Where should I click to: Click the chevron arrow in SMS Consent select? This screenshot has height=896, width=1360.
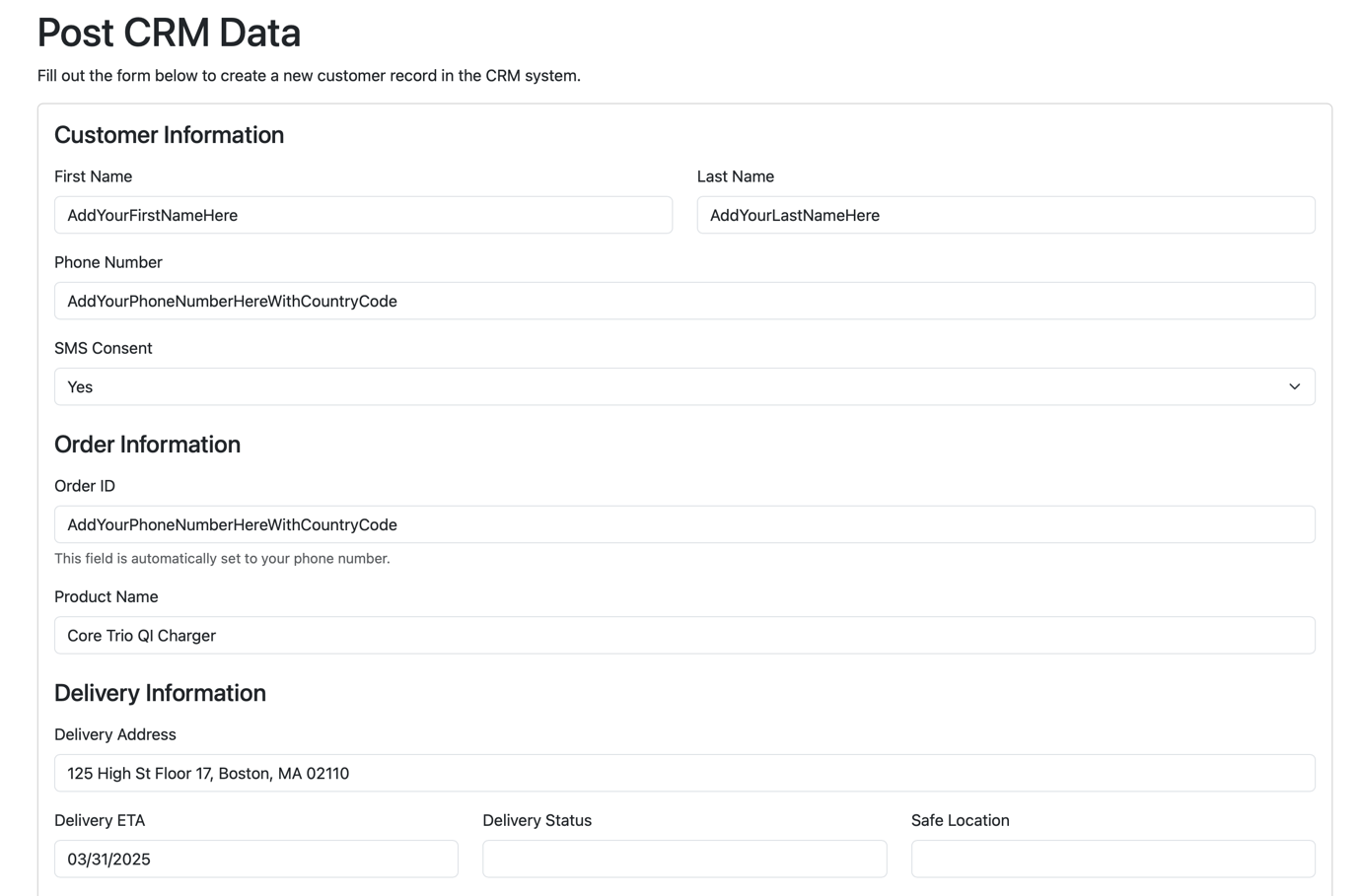click(1294, 386)
